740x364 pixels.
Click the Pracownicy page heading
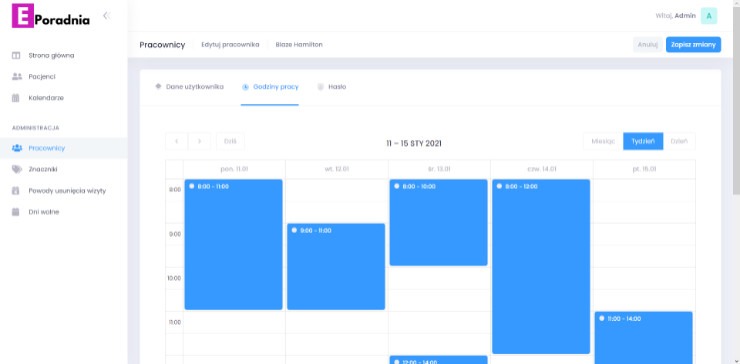162,45
